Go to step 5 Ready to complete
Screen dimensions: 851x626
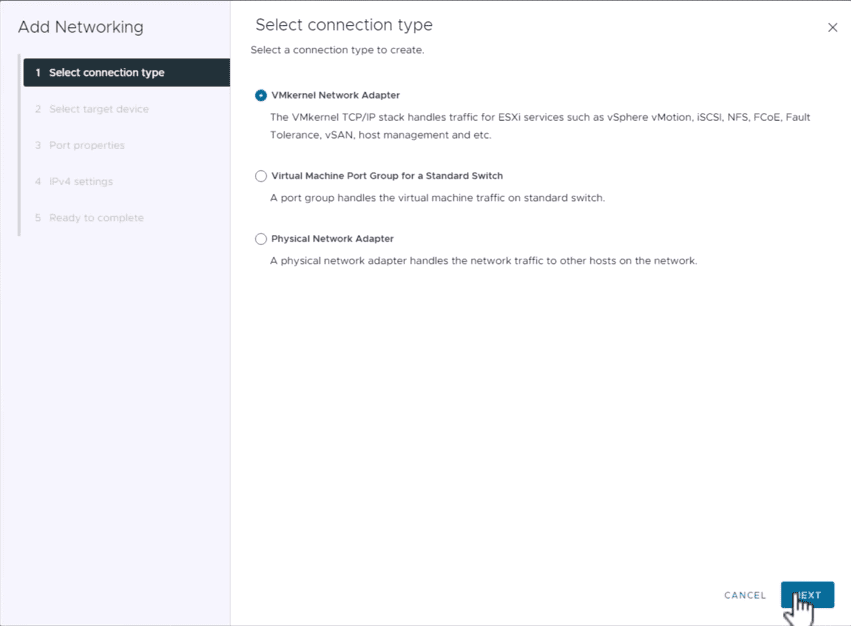tap(96, 218)
